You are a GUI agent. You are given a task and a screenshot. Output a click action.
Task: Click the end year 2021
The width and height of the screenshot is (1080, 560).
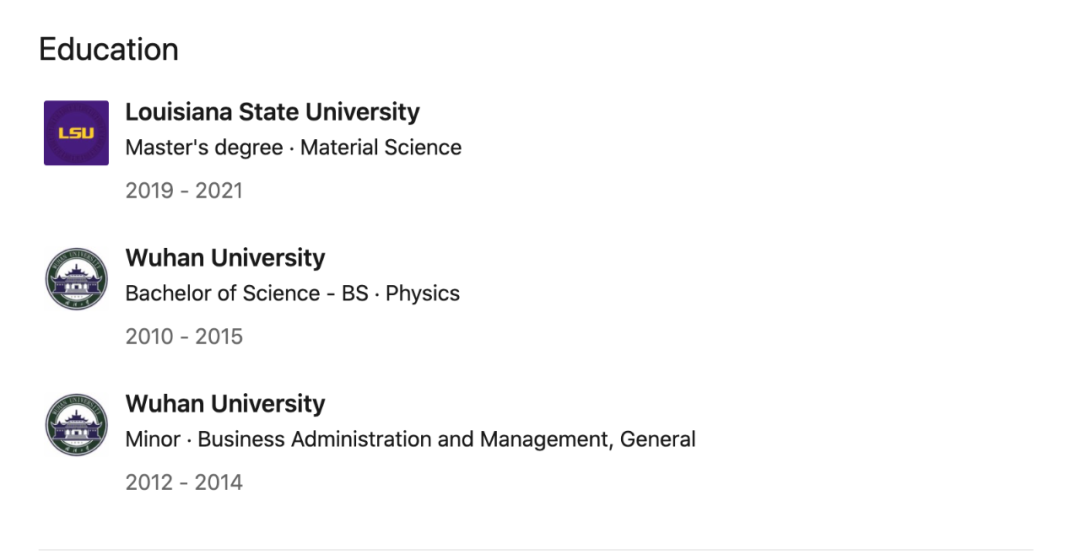click(x=217, y=190)
